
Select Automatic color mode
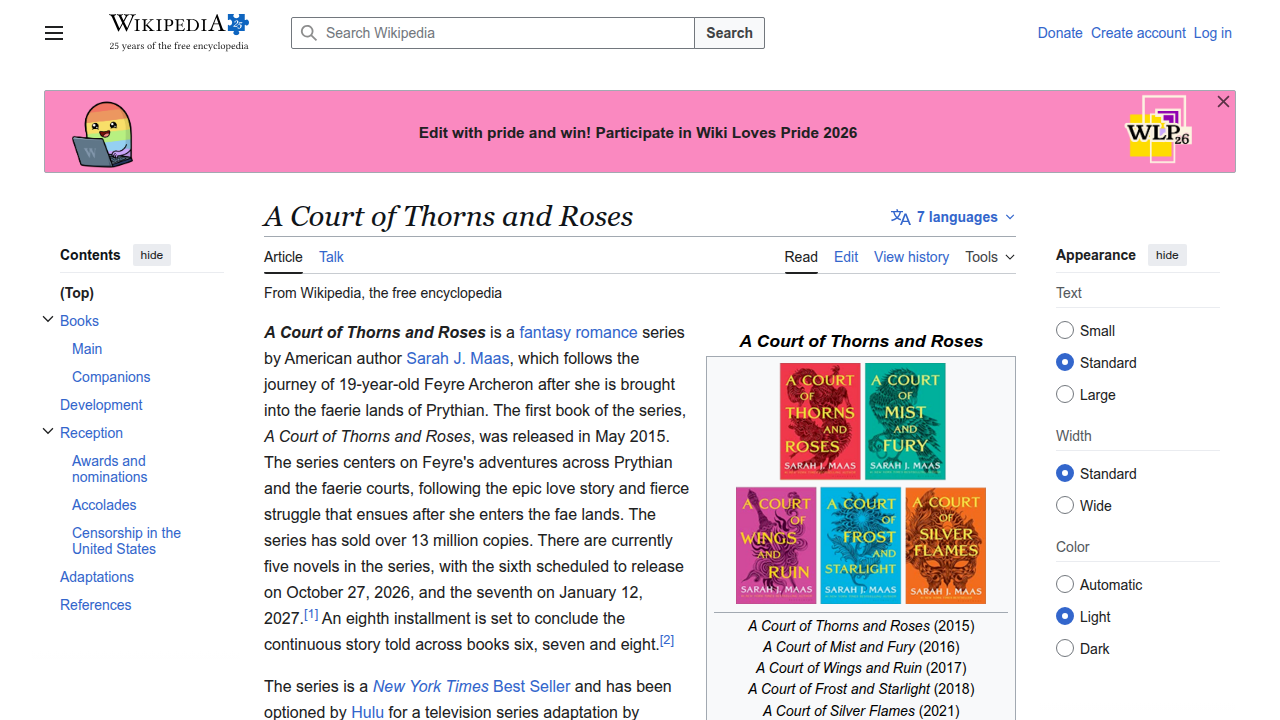(1065, 585)
